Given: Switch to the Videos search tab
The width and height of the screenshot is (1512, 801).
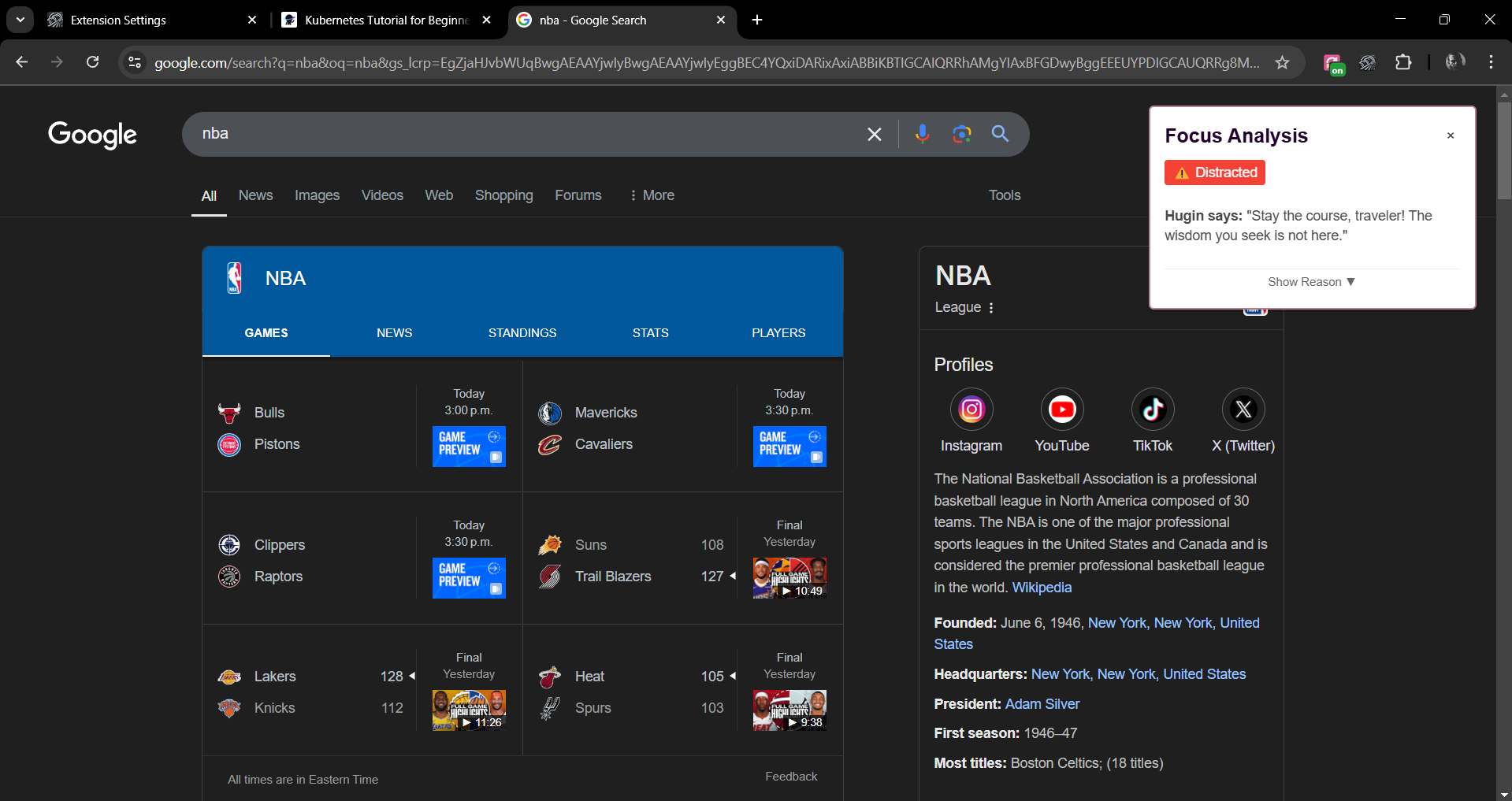Looking at the screenshot, I should pos(382,195).
